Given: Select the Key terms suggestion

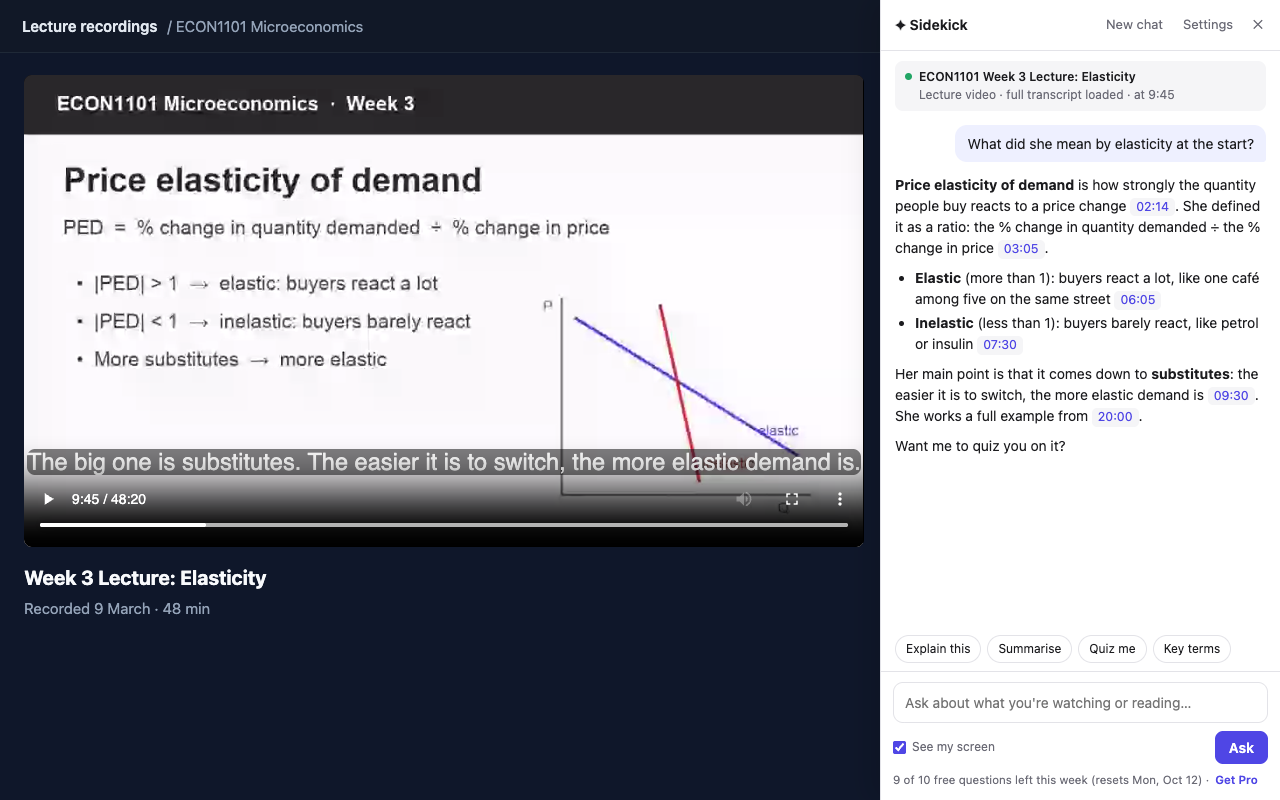Looking at the screenshot, I should pyautogui.click(x=1192, y=649).
